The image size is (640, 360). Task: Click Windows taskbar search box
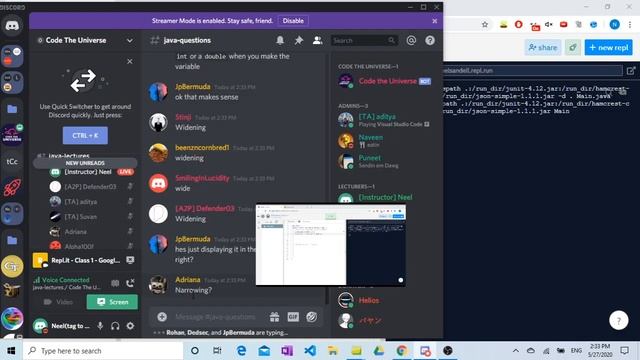(x=103, y=351)
